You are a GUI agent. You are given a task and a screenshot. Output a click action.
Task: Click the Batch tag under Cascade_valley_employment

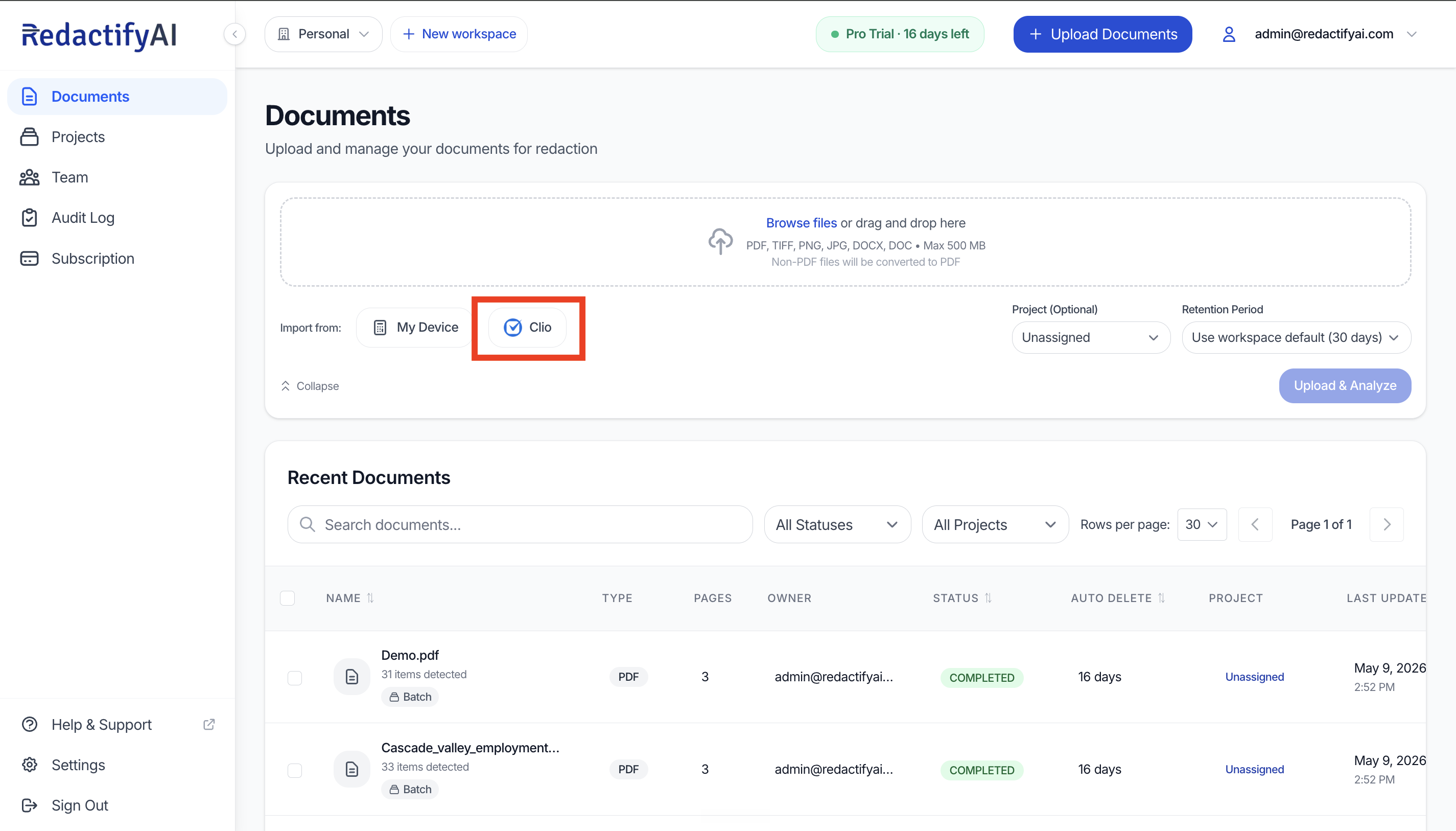(x=410, y=789)
